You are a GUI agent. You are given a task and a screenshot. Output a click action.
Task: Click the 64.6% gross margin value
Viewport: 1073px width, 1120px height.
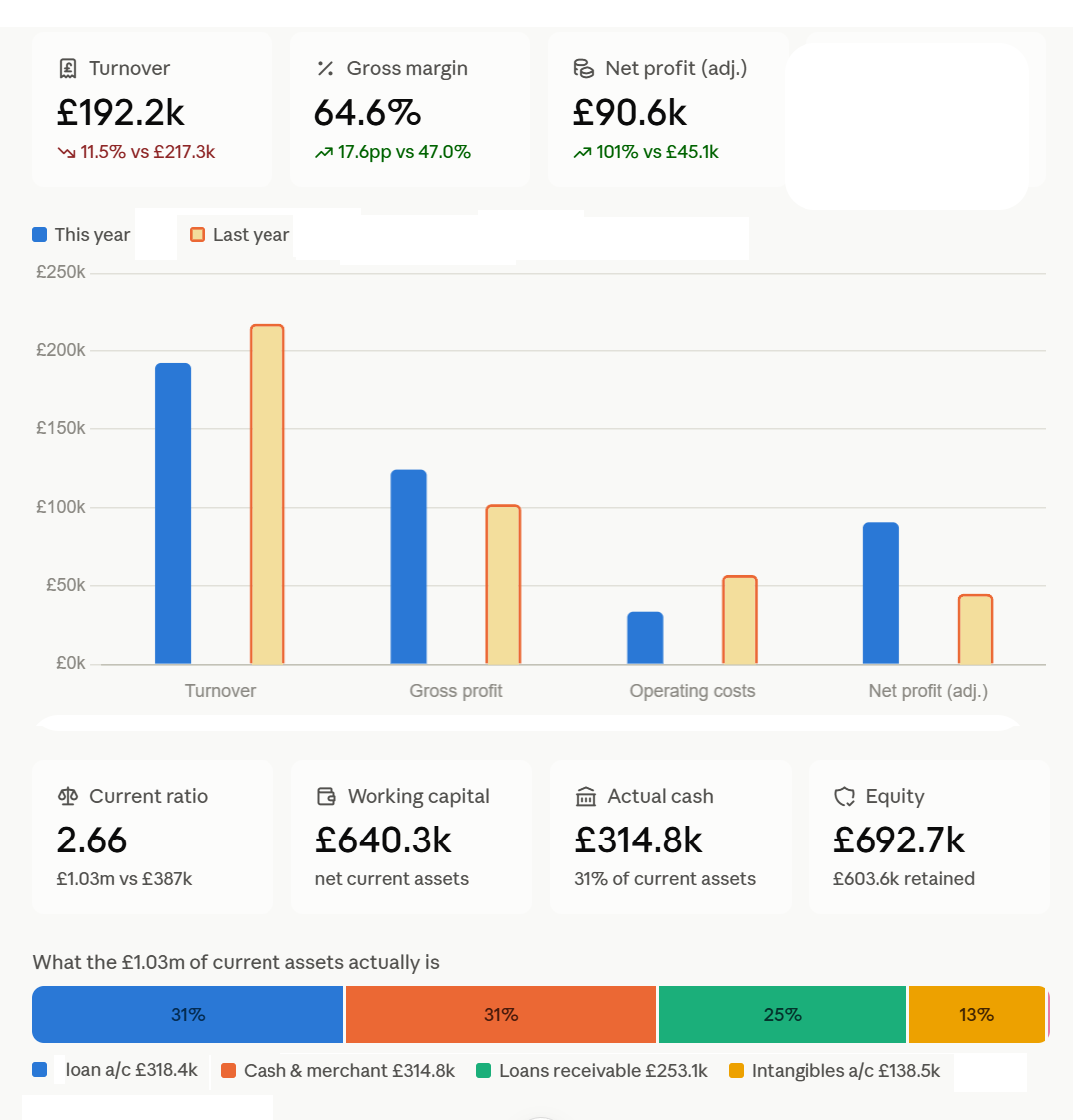coord(368,112)
